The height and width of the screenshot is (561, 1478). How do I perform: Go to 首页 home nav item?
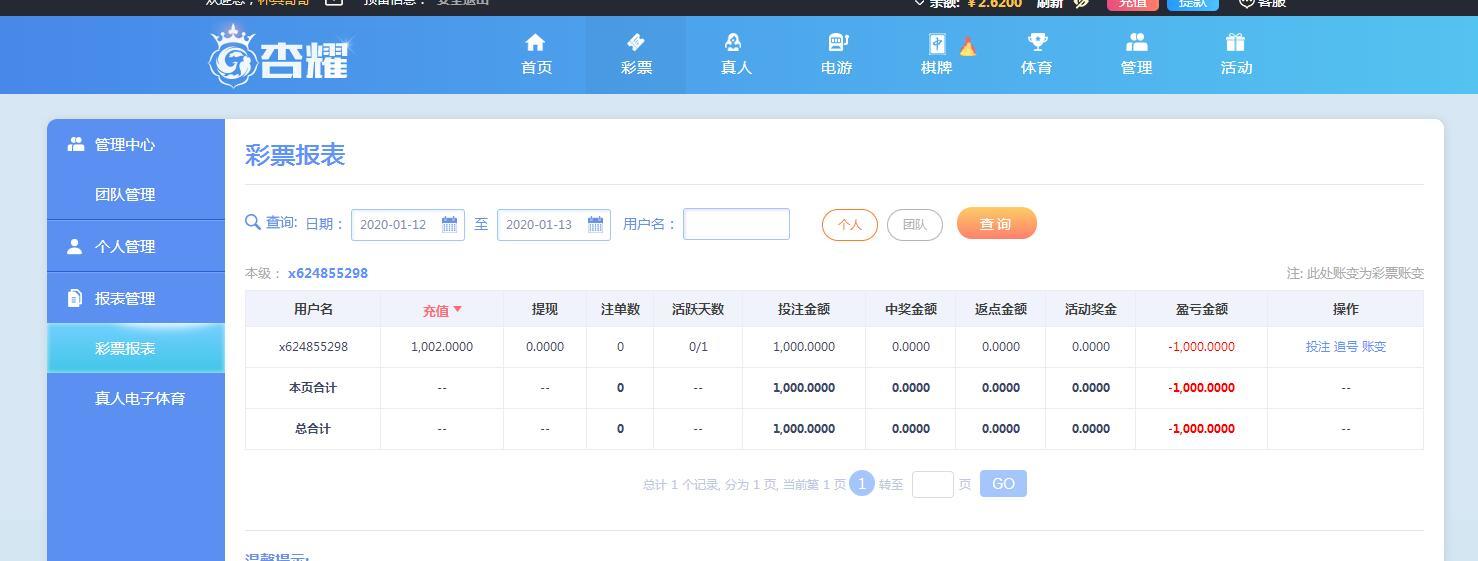pos(536,55)
